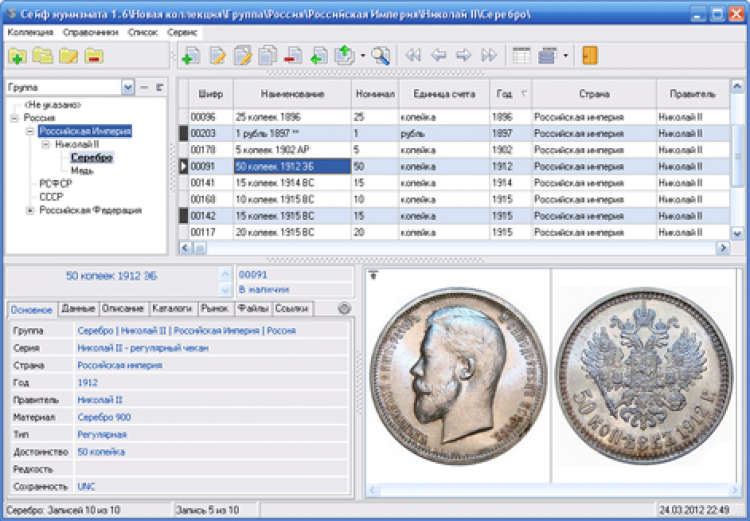Viewport: 750px width, 521px height.
Task: Click the coin obverse portrait image
Action: 458,376
